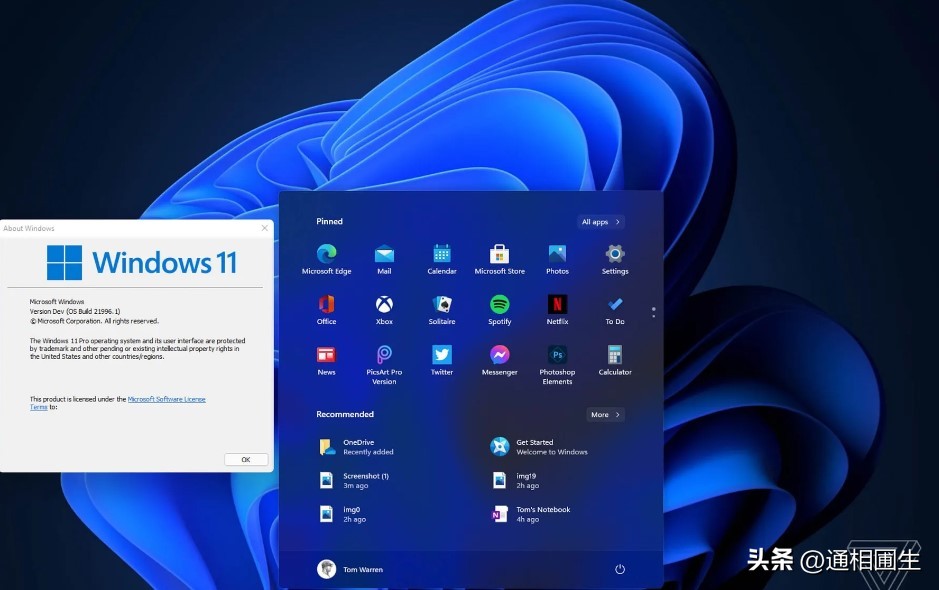Open PicsArt Pro Version
The width and height of the screenshot is (939, 590).
tap(384, 355)
